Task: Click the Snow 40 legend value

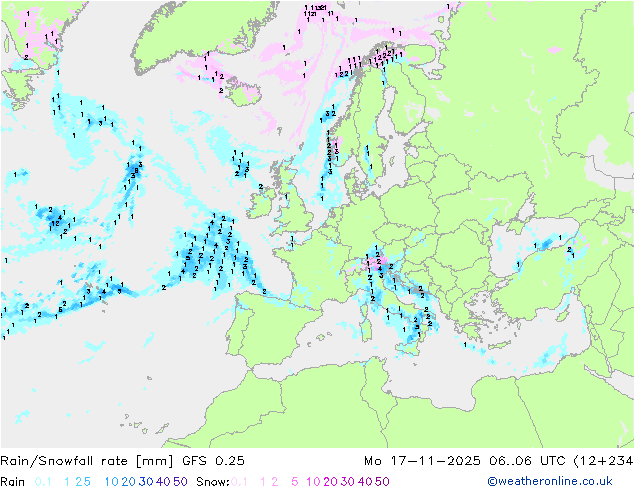Action: tap(365, 482)
